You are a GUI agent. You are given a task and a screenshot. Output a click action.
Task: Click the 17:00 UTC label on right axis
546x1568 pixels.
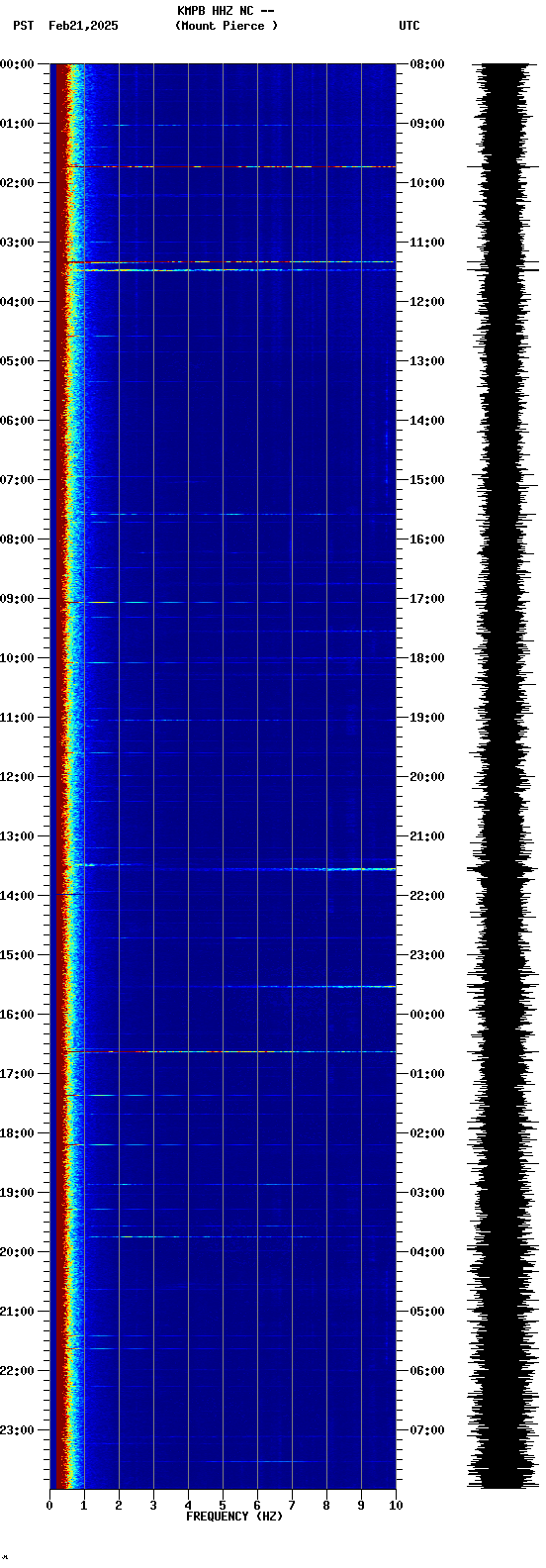427,599
